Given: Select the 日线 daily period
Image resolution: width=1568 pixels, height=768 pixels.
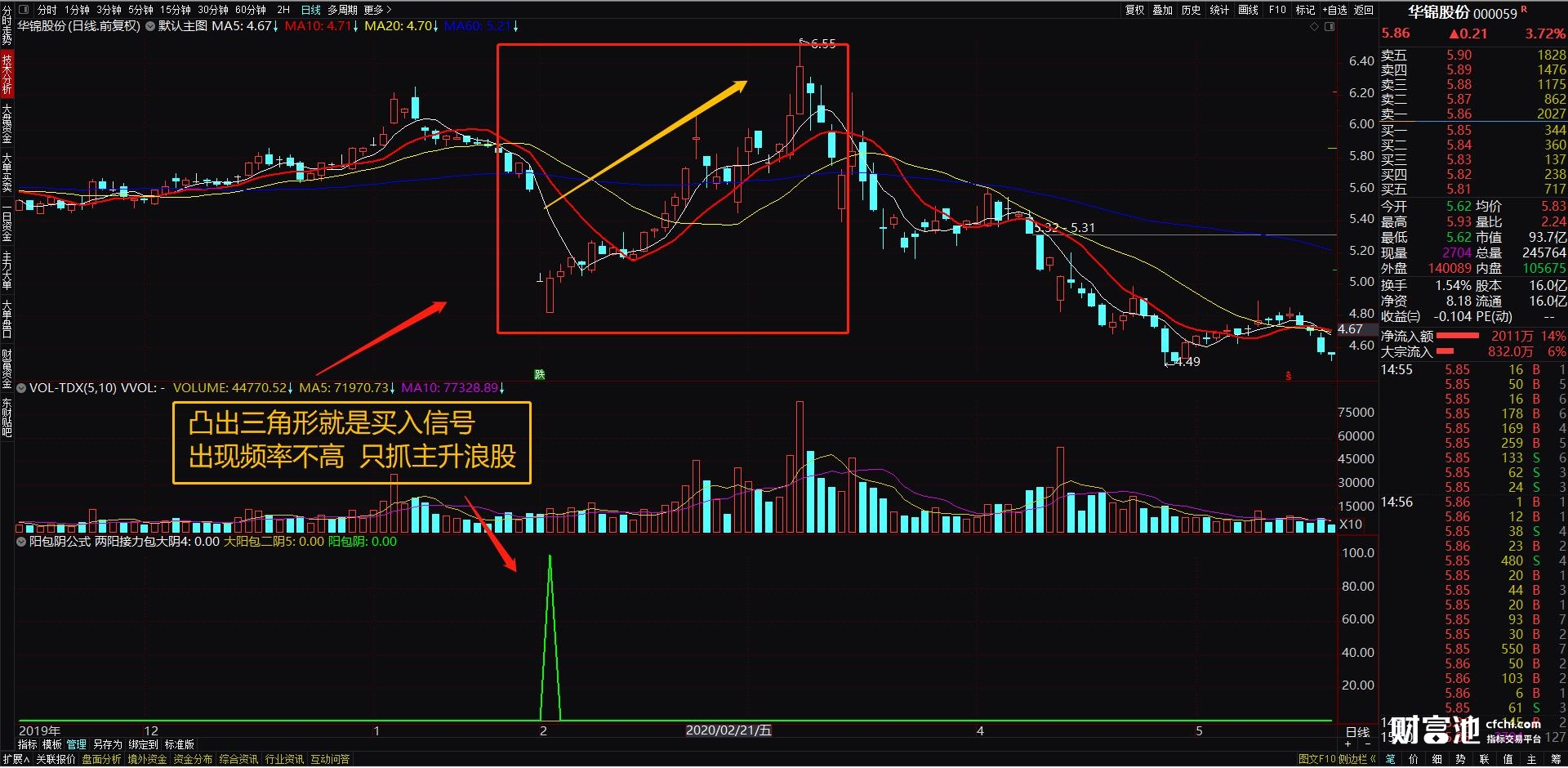Looking at the screenshot, I should [x=311, y=10].
